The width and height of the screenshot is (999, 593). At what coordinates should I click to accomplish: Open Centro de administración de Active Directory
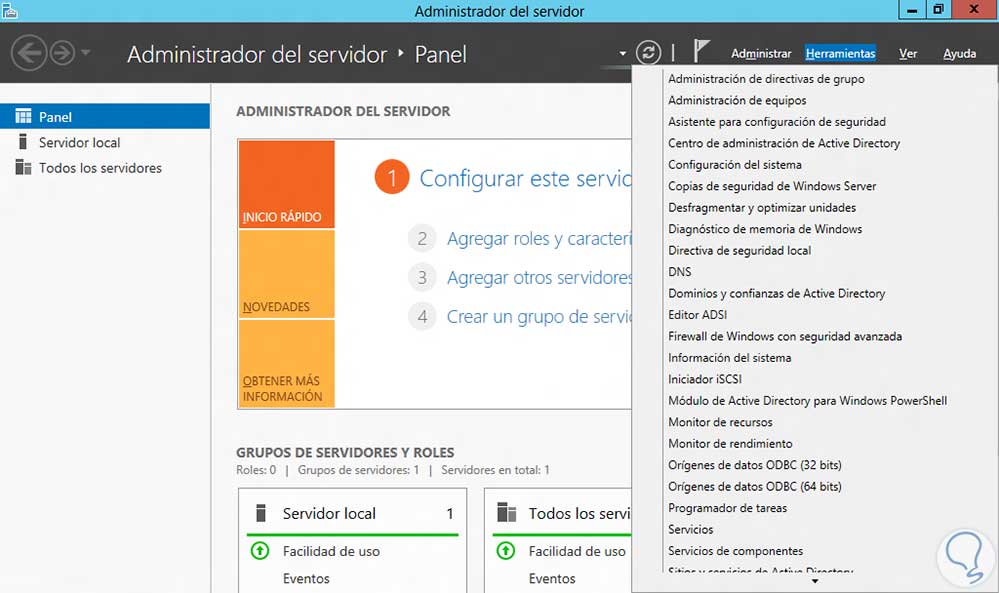784,143
